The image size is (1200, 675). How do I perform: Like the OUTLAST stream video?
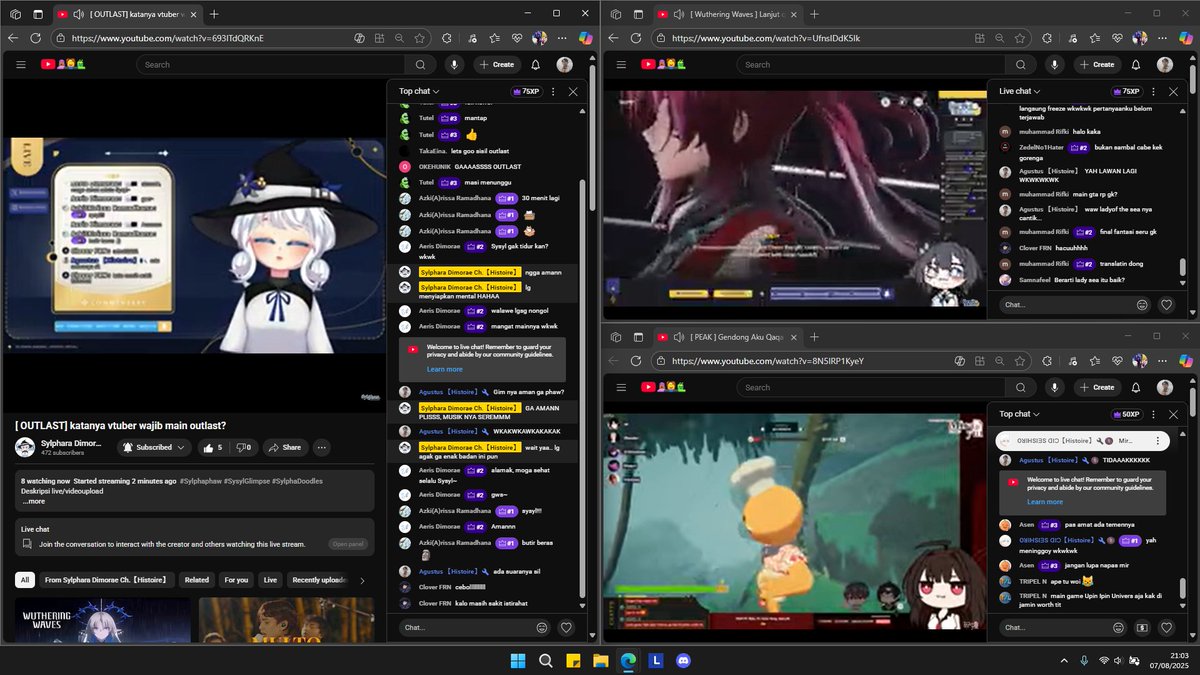click(x=212, y=447)
